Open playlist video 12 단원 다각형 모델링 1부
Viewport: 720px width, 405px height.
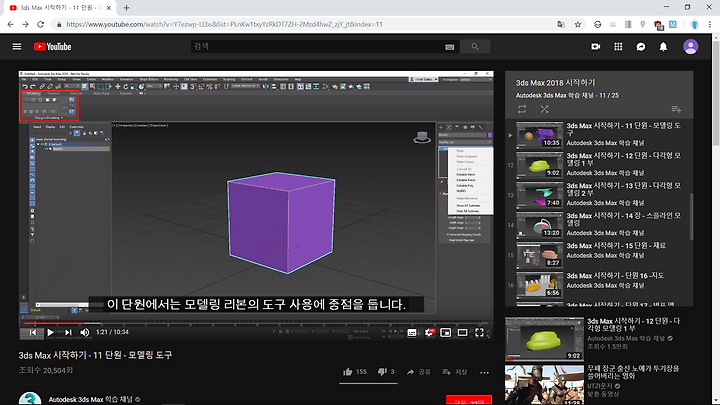(624, 159)
